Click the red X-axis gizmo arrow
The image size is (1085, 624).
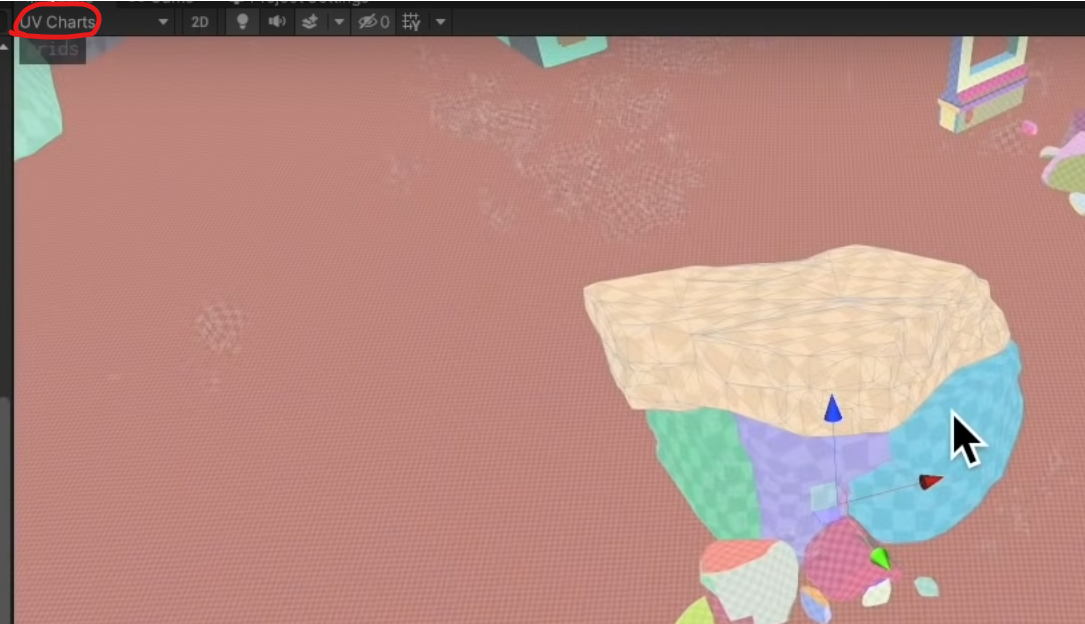point(931,481)
